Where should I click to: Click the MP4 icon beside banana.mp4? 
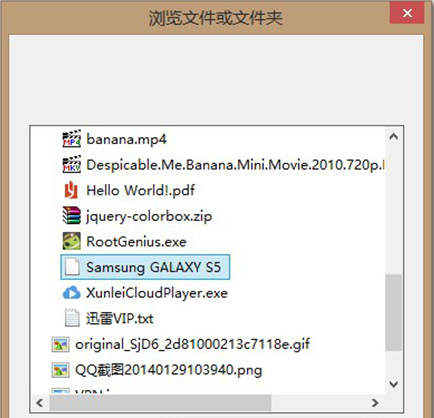71,139
